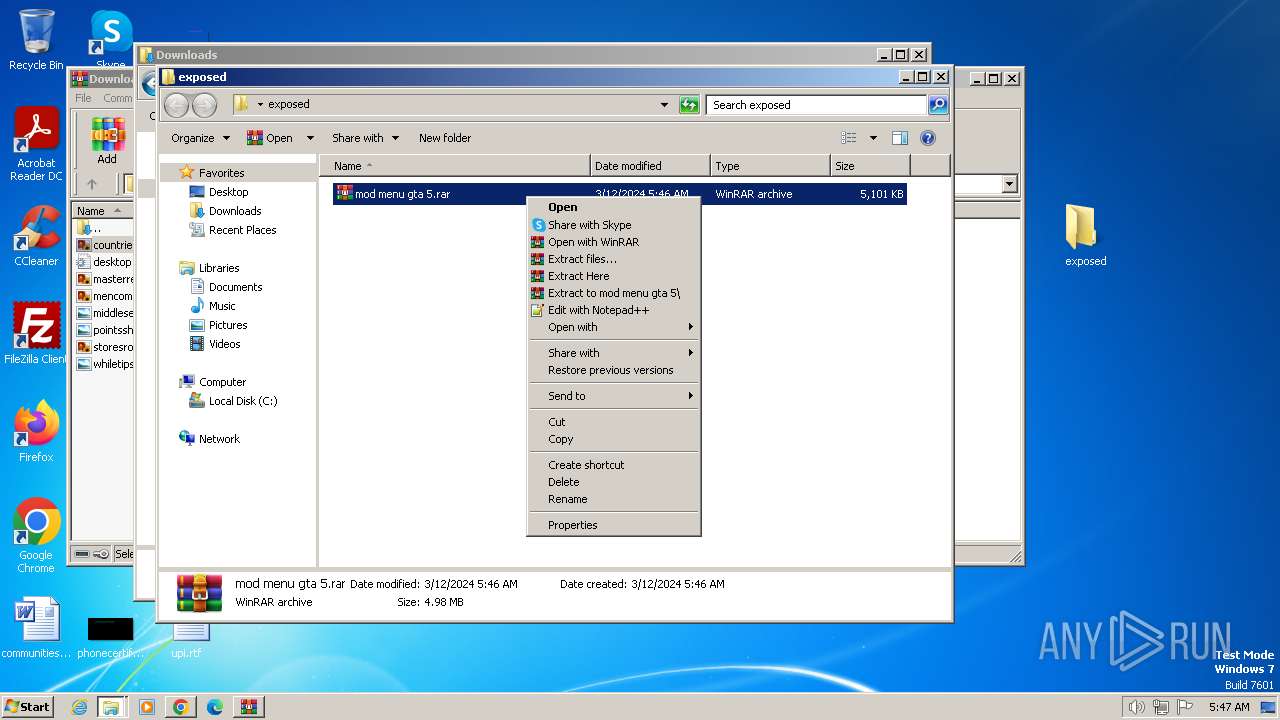The height and width of the screenshot is (720, 1280).
Task: Open Windows Media Player from taskbar
Action: click(x=146, y=707)
